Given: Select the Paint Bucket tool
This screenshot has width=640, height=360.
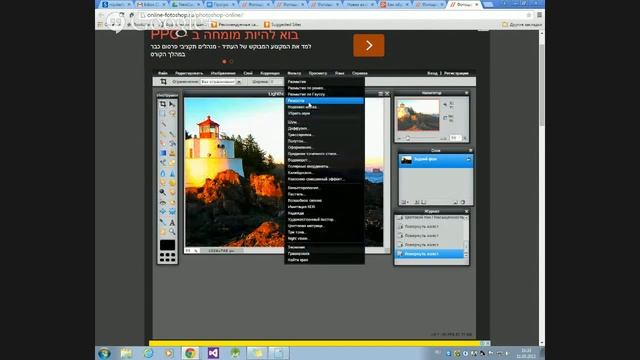Looking at the screenshot, I should point(172,143).
